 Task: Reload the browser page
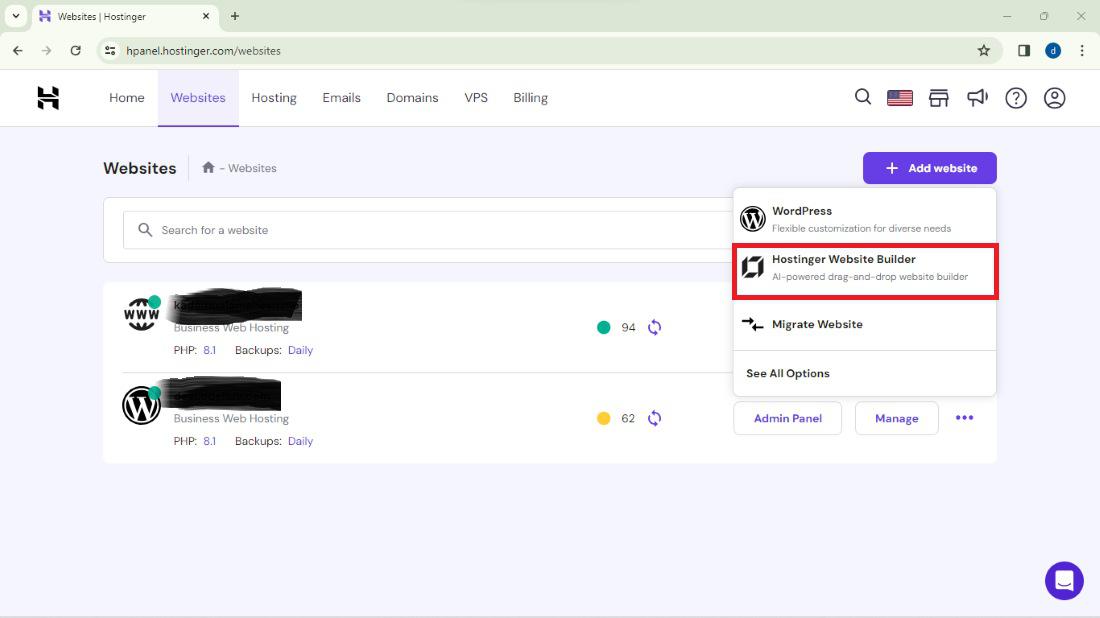pyautogui.click(x=76, y=51)
